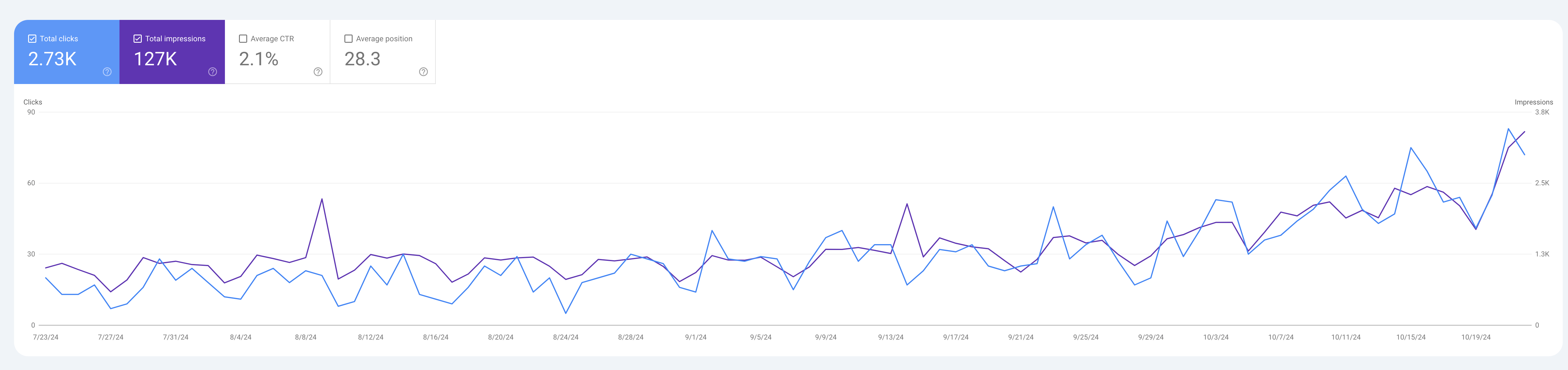Click the help icon on Total clicks card
The image size is (1568, 370).
[x=107, y=72]
